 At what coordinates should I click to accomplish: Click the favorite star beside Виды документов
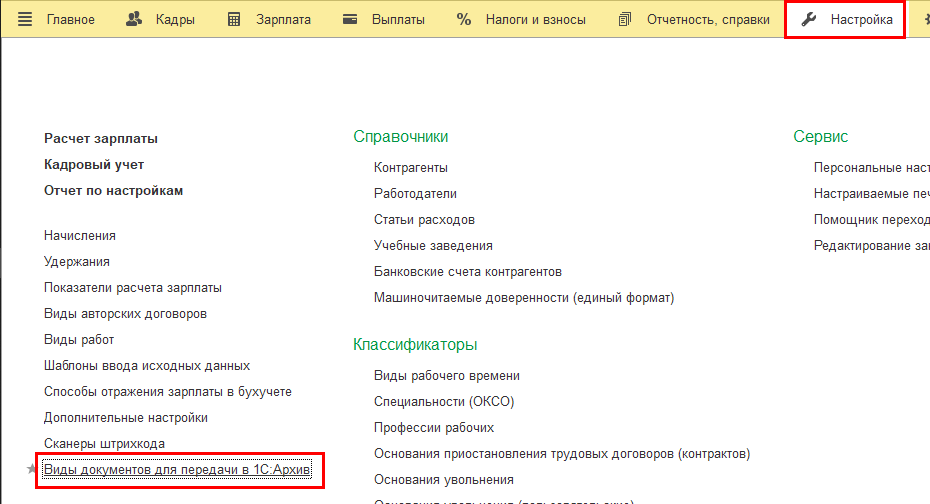[x=32, y=469]
